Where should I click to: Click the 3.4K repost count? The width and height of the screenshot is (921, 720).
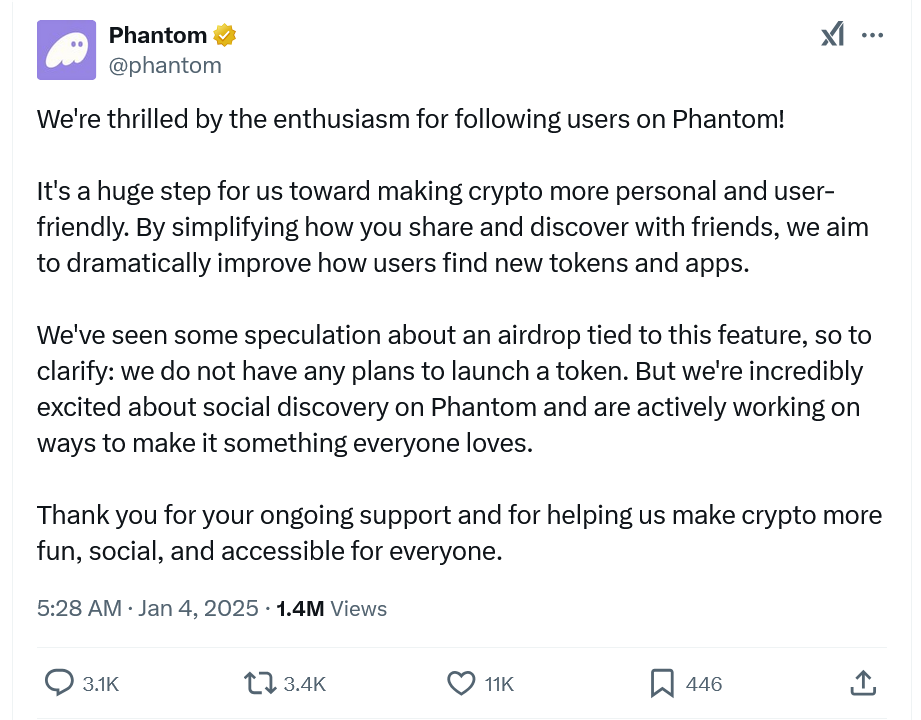[304, 684]
